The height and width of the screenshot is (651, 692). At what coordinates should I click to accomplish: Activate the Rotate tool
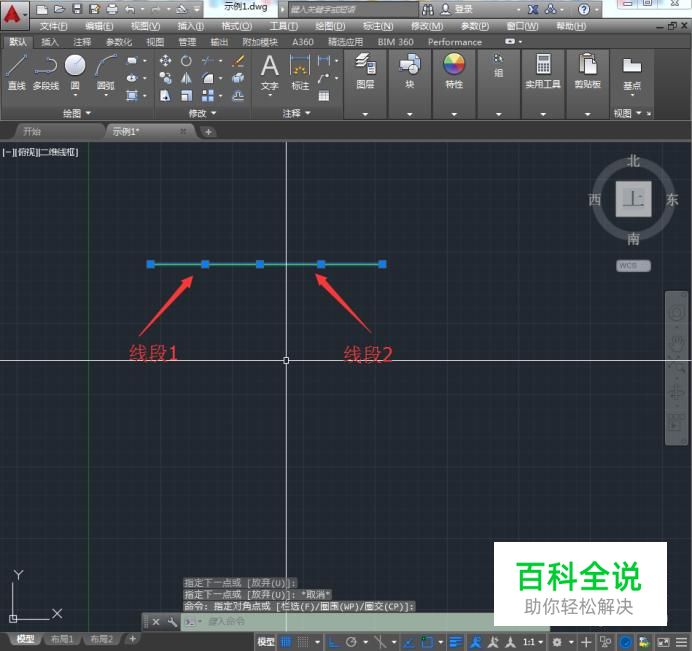[186, 60]
